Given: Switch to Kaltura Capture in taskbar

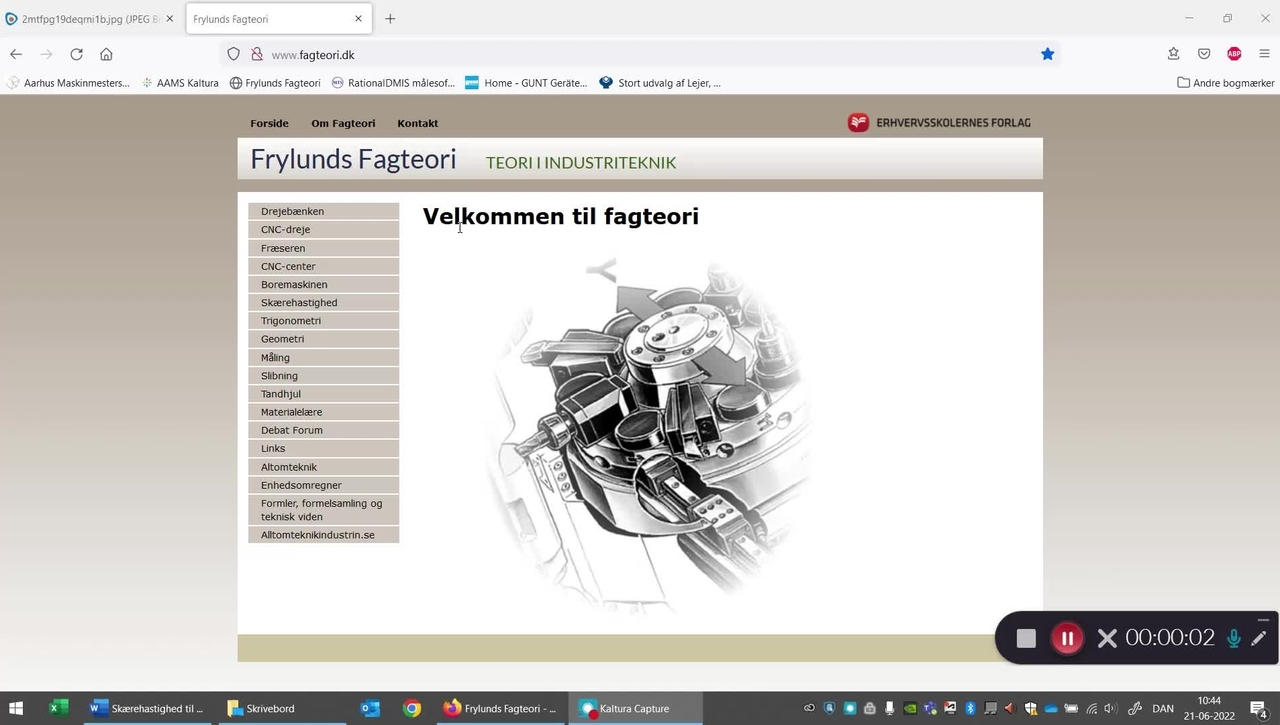Looking at the screenshot, I should click(x=636, y=708).
